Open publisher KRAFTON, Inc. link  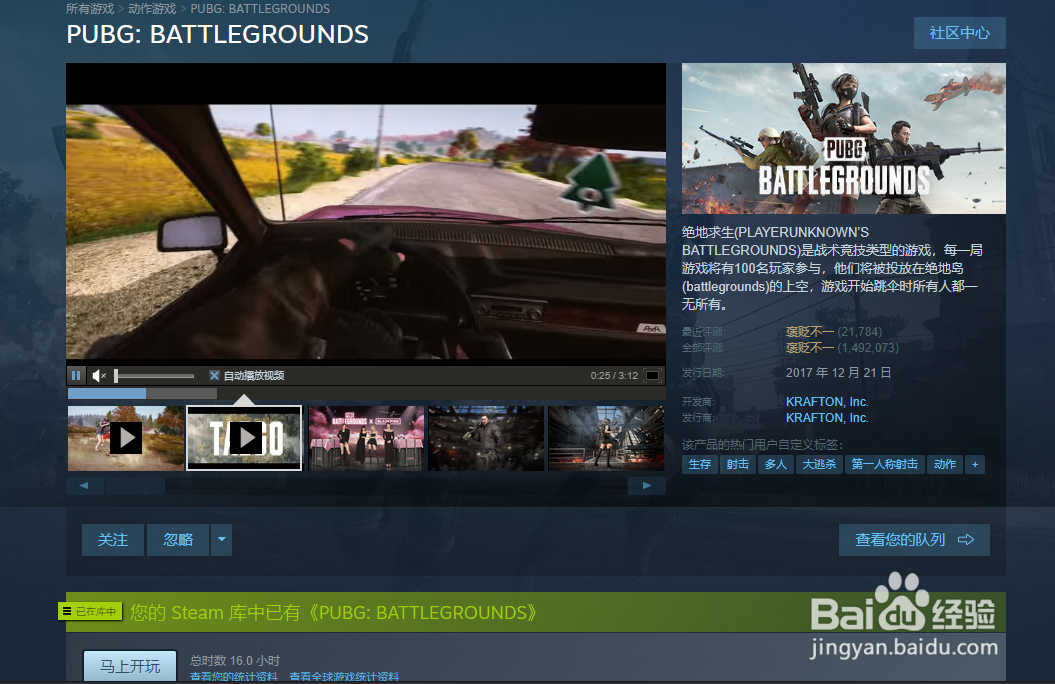[x=827, y=418]
